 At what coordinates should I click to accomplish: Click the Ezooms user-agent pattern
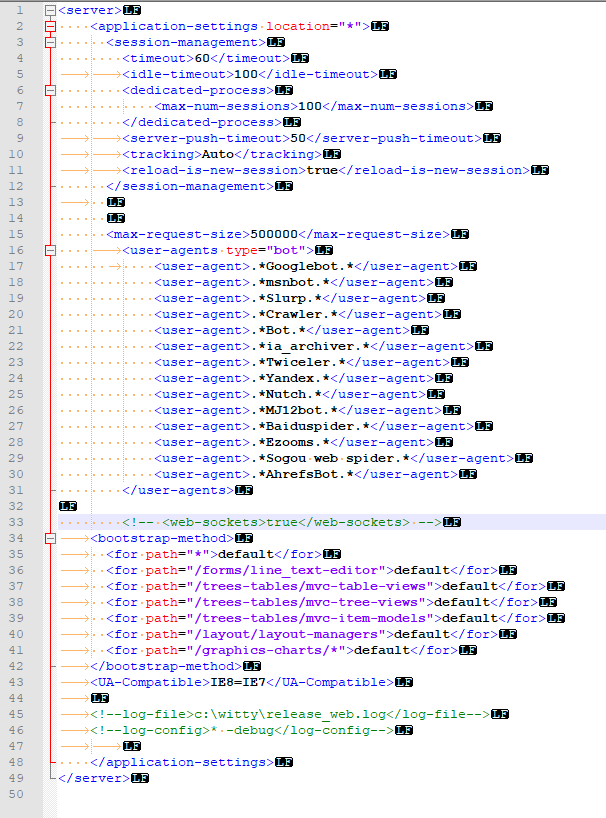click(x=290, y=442)
